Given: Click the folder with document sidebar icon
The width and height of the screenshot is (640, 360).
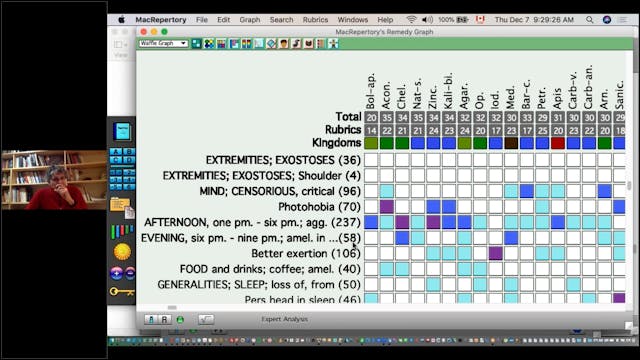Looking at the screenshot, I should pyautogui.click(x=122, y=207).
